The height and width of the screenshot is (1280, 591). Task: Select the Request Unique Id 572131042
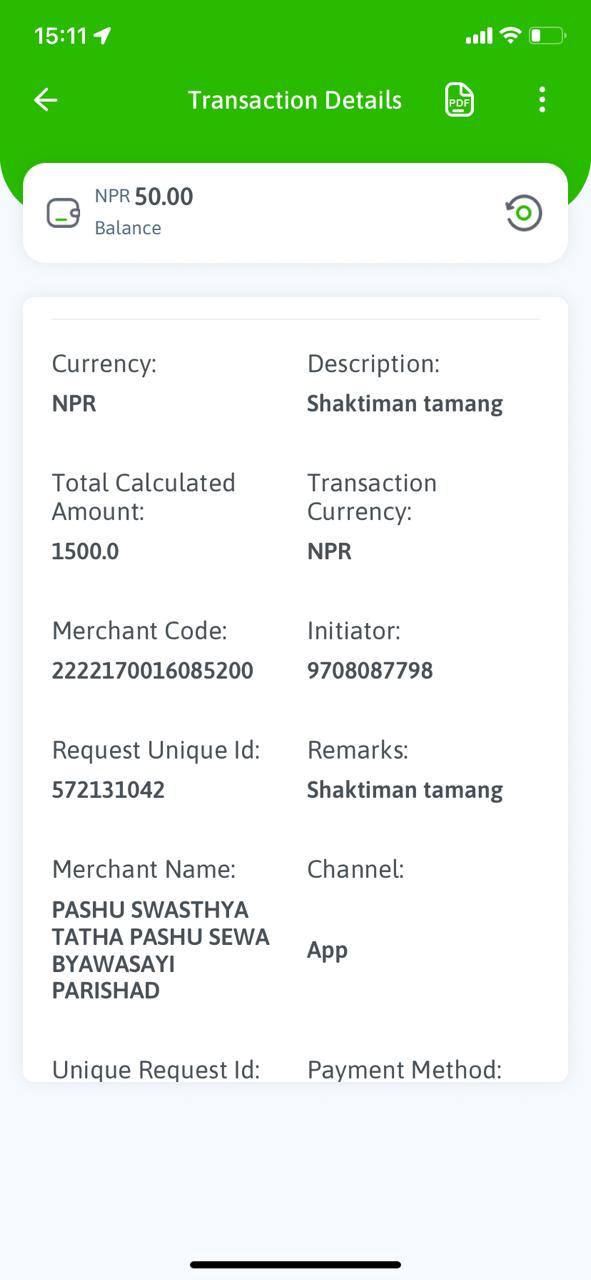click(x=109, y=790)
